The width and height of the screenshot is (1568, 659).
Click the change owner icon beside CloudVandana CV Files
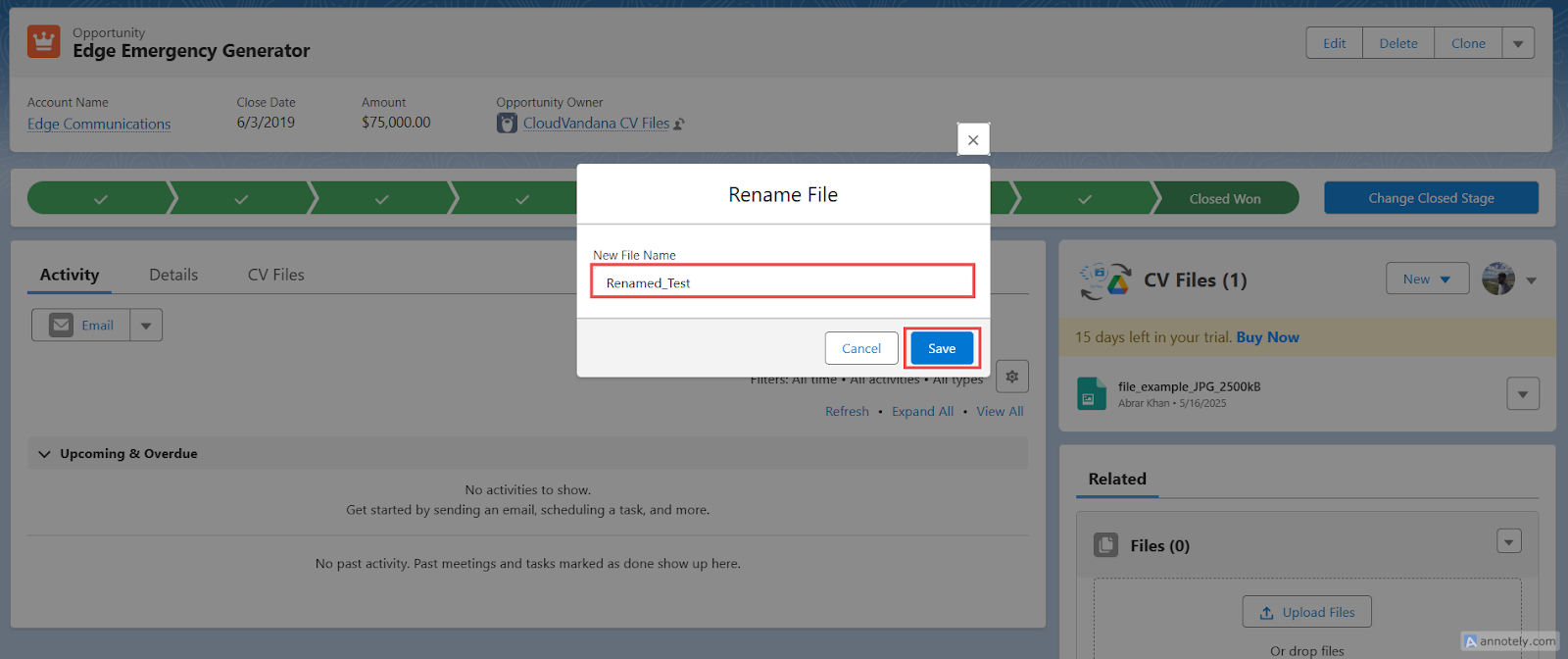click(x=679, y=124)
